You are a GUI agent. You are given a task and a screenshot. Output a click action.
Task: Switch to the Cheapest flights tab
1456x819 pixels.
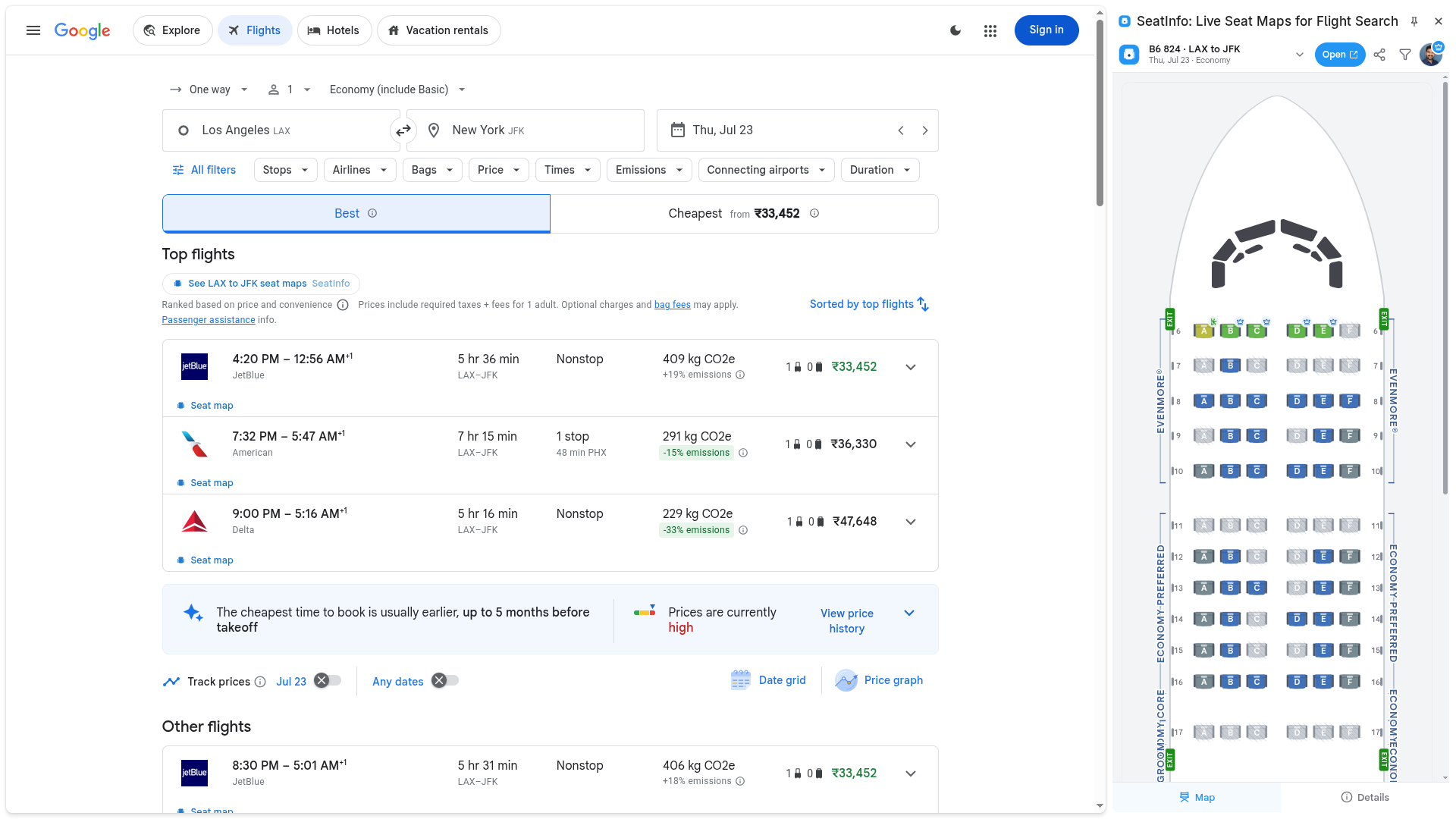point(744,214)
